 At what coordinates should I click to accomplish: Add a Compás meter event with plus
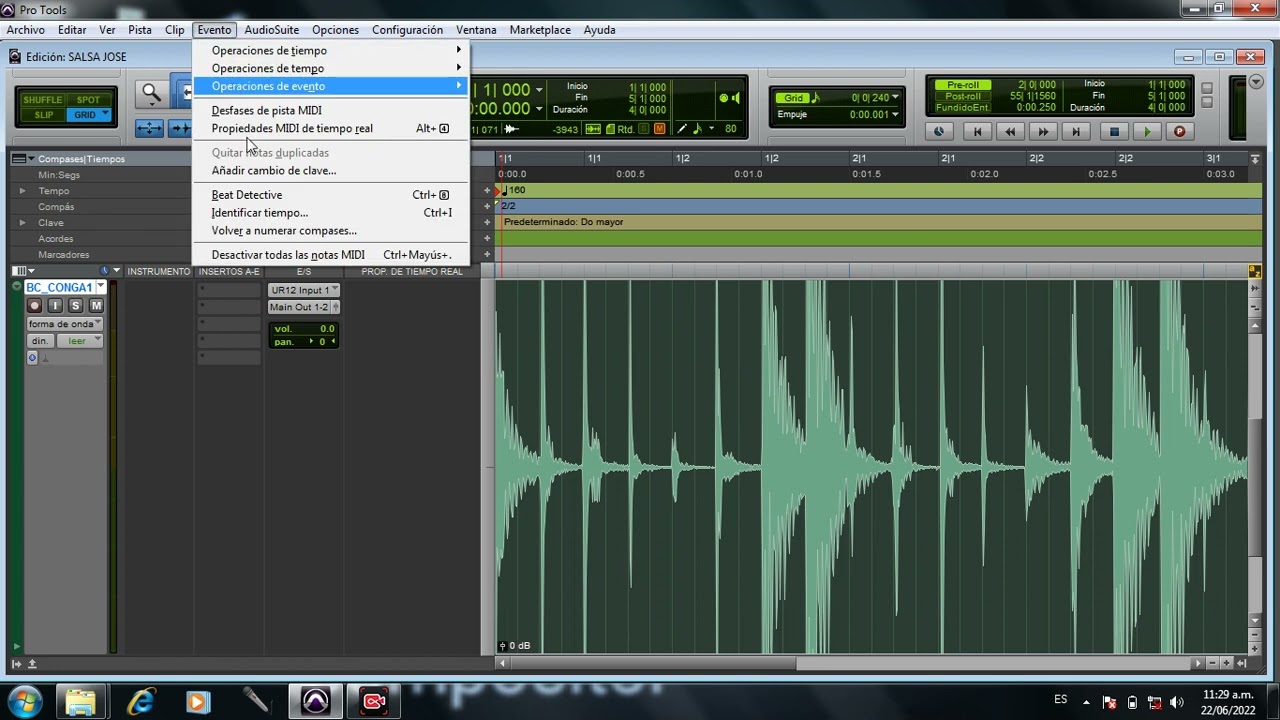click(x=488, y=207)
